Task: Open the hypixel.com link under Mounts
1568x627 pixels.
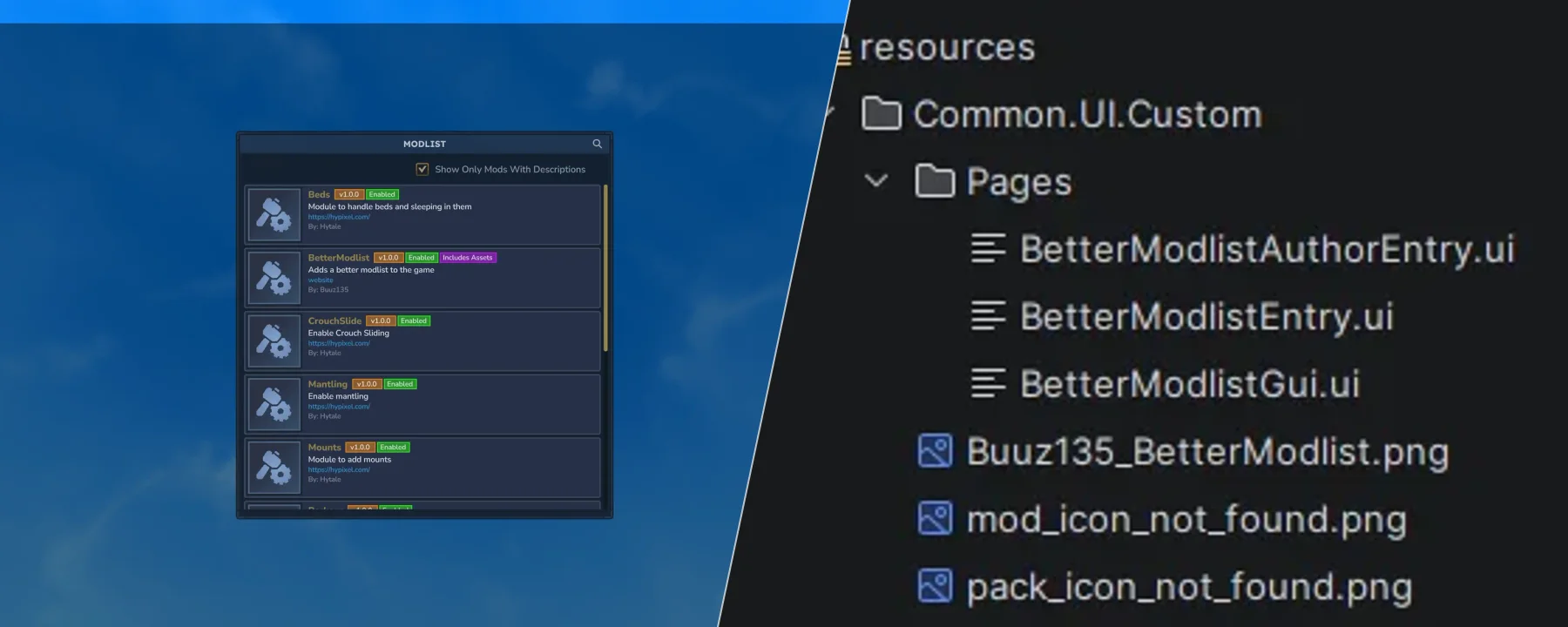Action: coord(339,470)
